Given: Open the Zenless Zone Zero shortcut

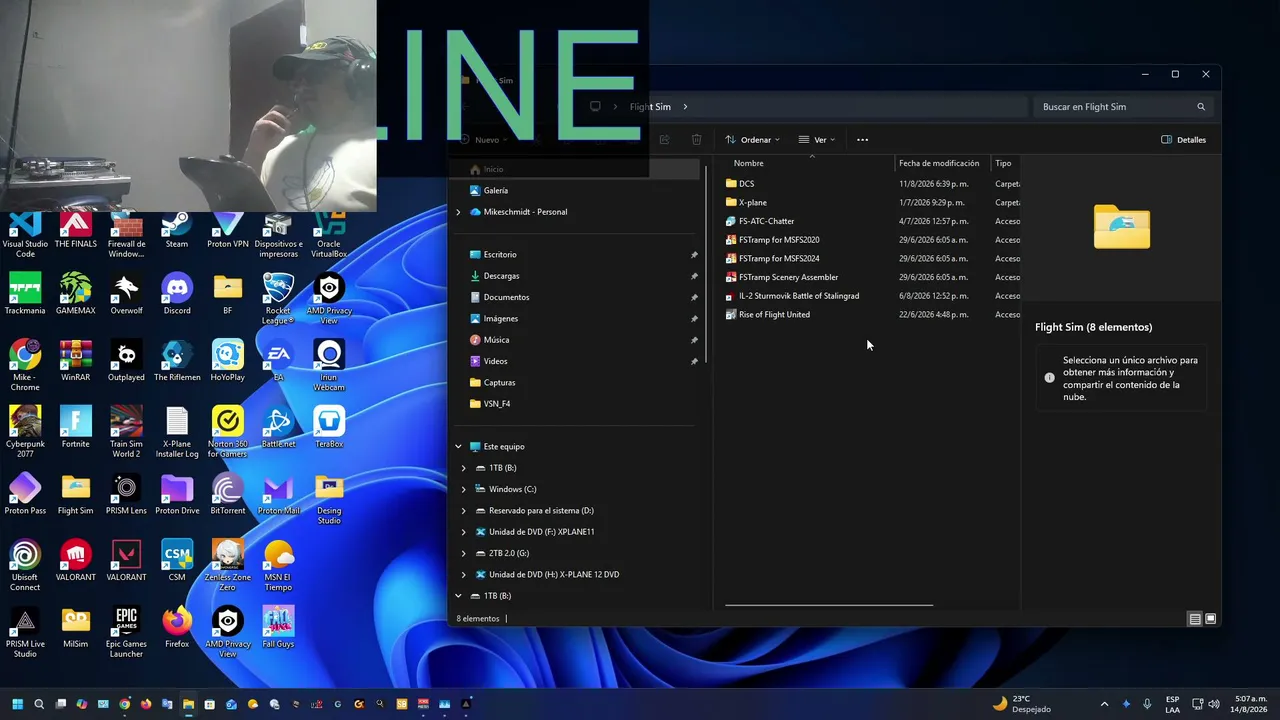Looking at the screenshot, I should pos(228,565).
